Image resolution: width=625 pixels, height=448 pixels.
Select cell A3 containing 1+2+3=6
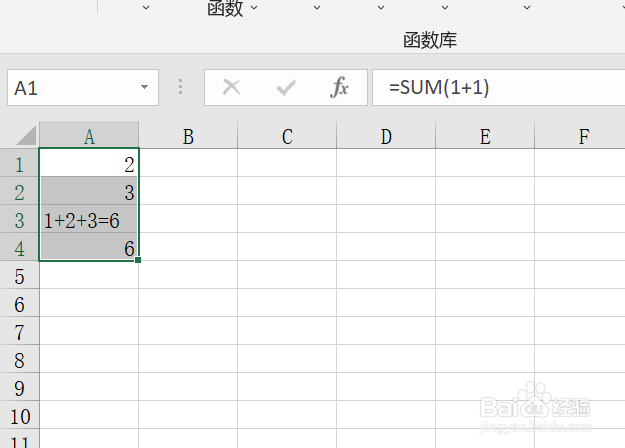tap(89, 219)
